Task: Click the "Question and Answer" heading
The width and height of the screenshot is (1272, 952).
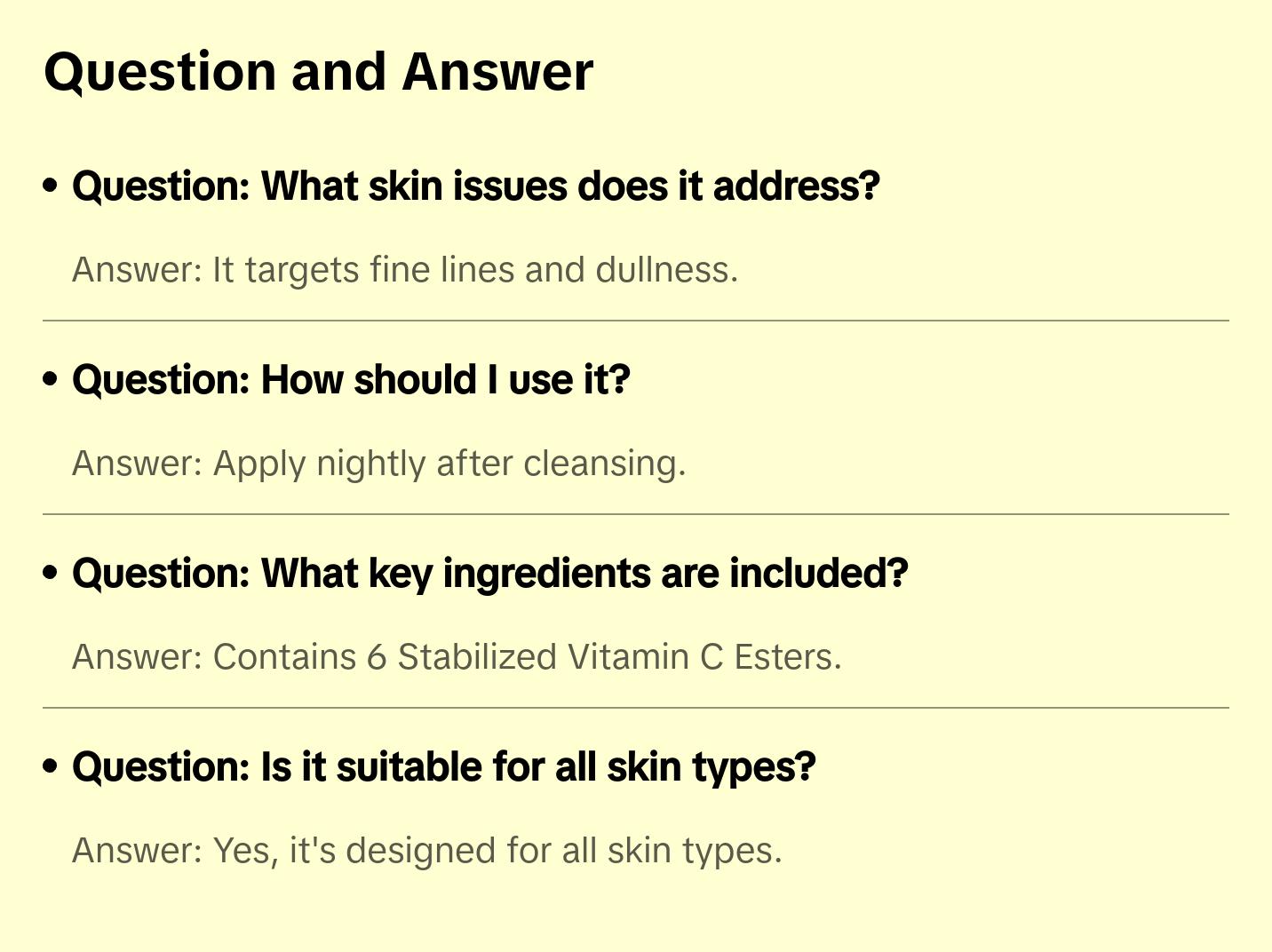Action: tap(318, 72)
